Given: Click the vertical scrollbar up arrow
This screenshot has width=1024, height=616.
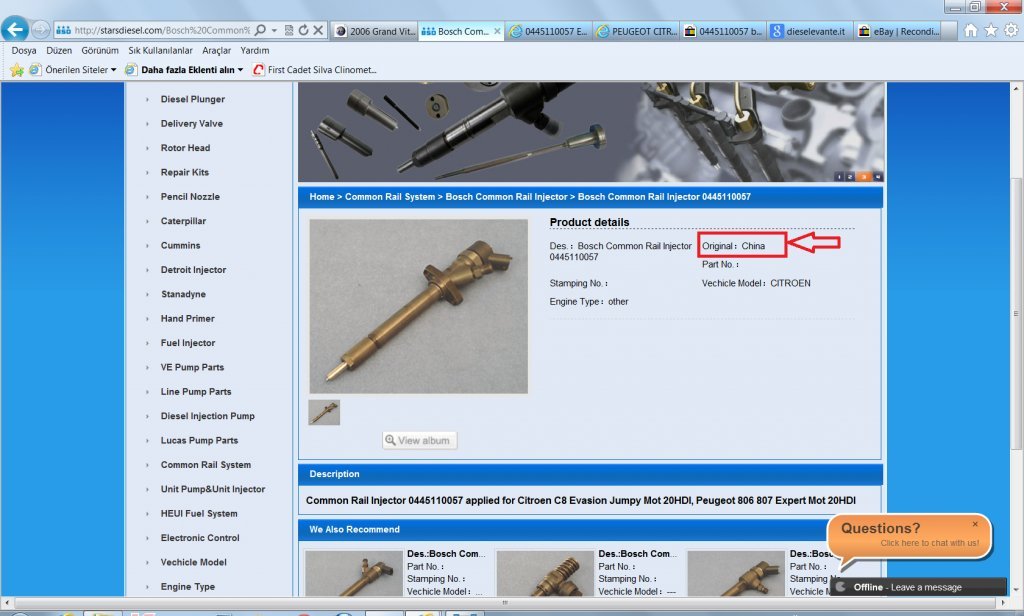Looking at the screenshot, I should (1016, 88).
